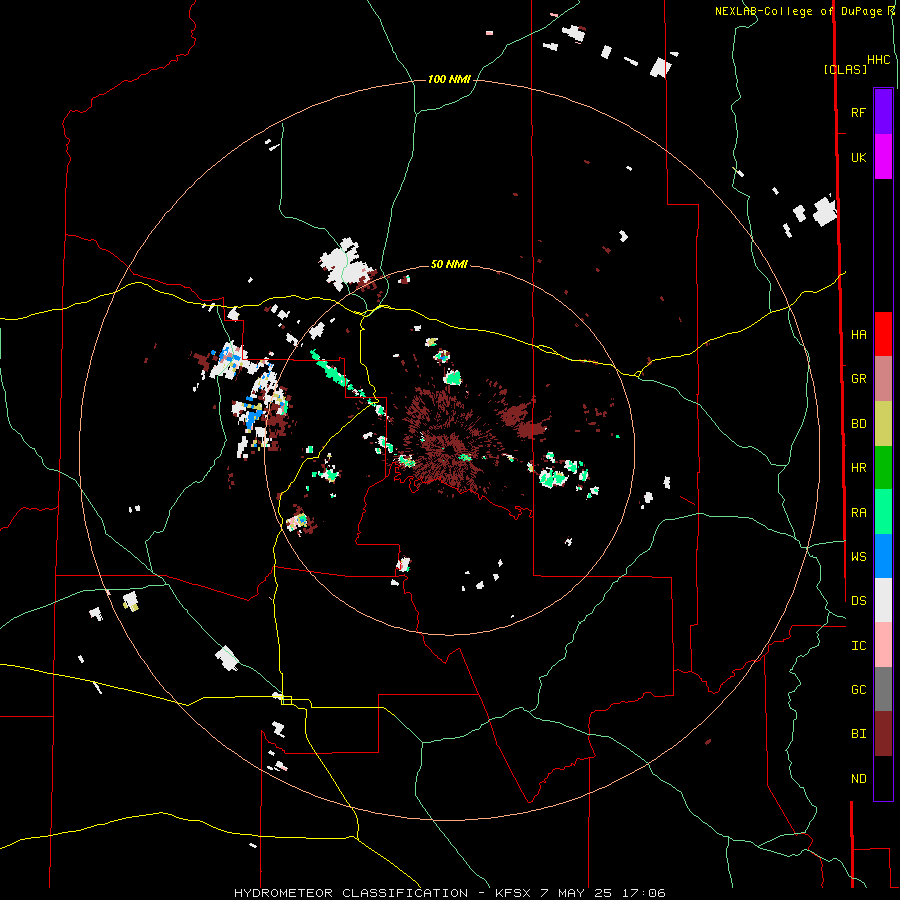
Task: Click the light pink IC ice crystals swatch
Action: point(883,645)
